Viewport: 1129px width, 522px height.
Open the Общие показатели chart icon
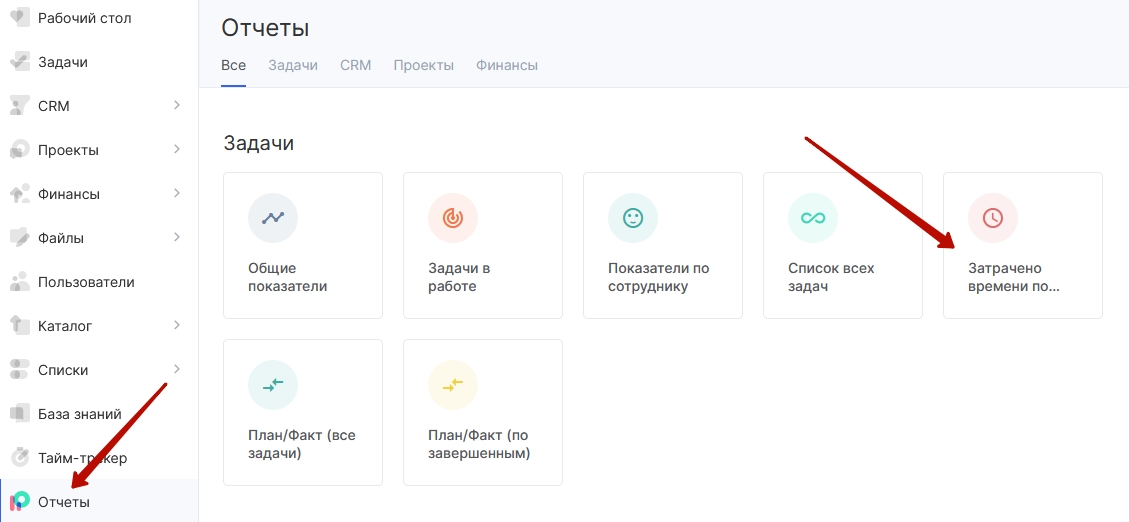click(x=273, y=217)
